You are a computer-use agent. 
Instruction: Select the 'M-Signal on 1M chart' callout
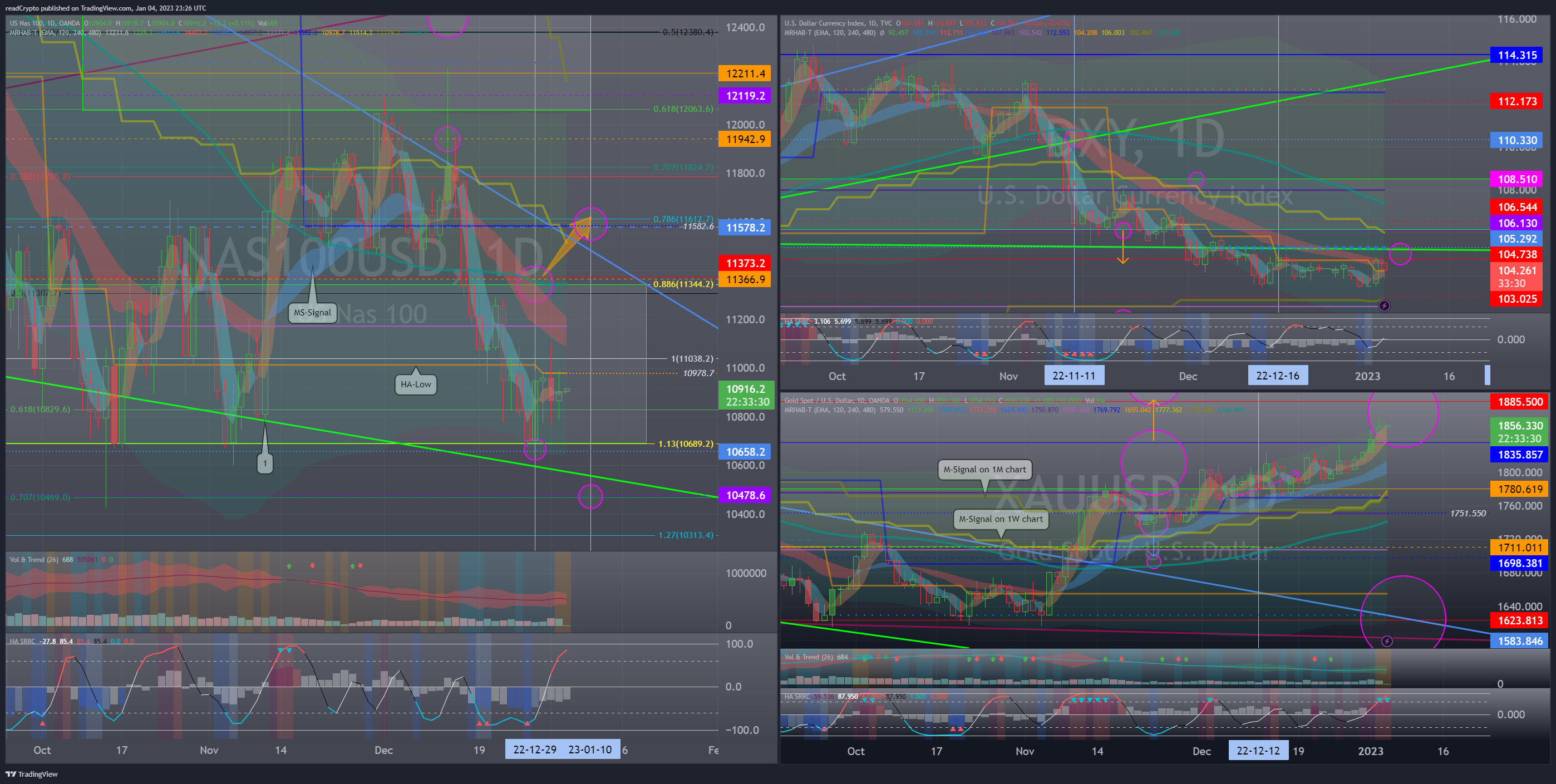tap(984, 469)
